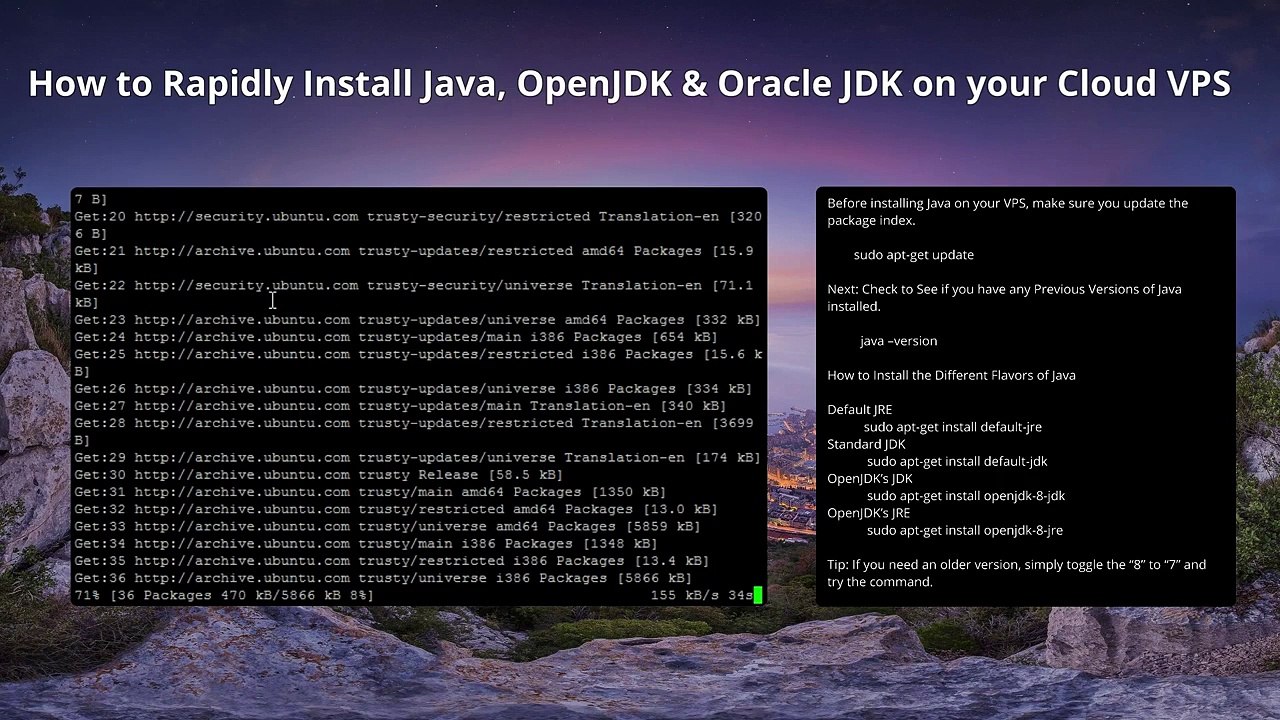Click the Get:31 trusty/main amd64 Packages line

(x=370, y=491)
